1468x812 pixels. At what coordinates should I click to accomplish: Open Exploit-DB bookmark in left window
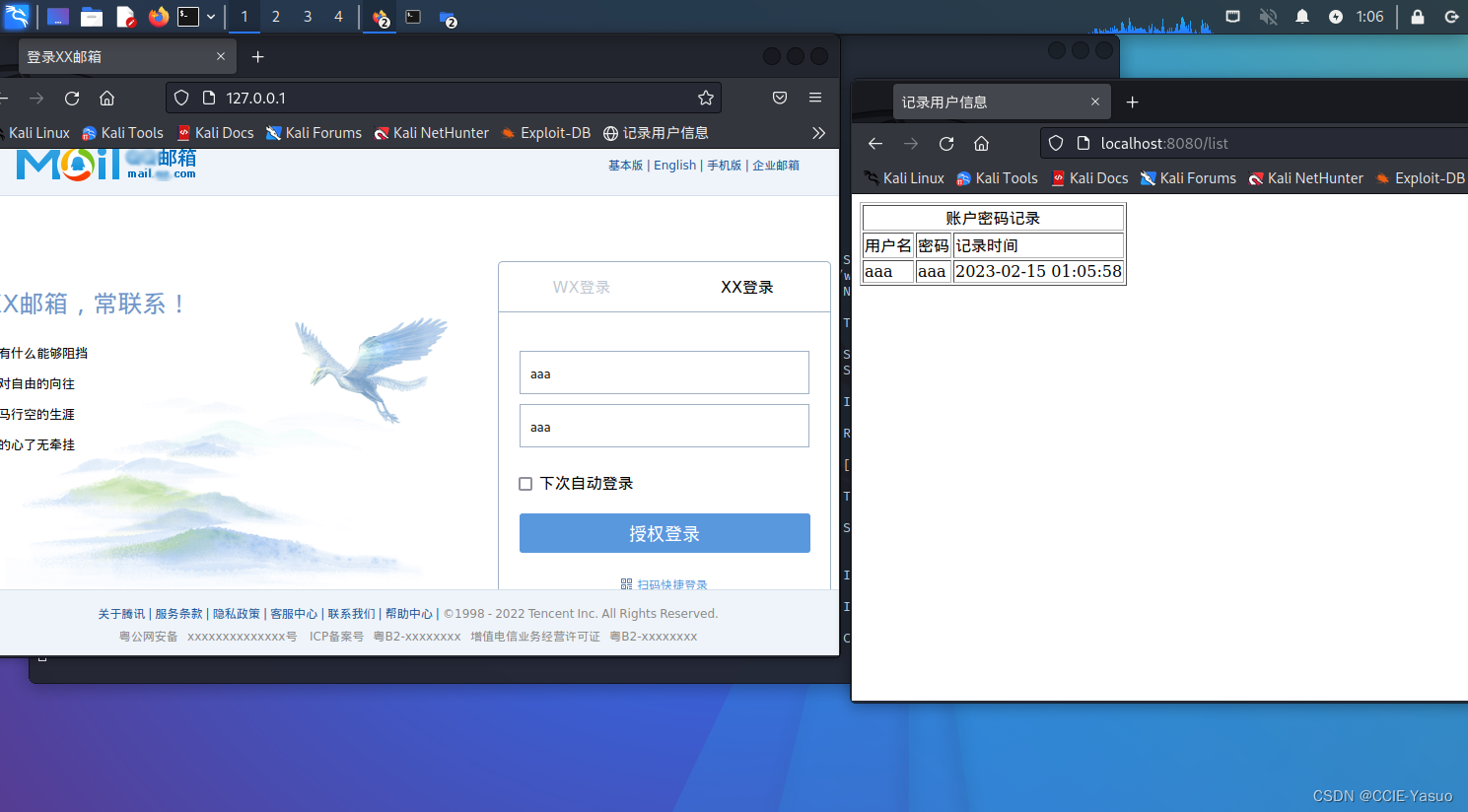546,133
